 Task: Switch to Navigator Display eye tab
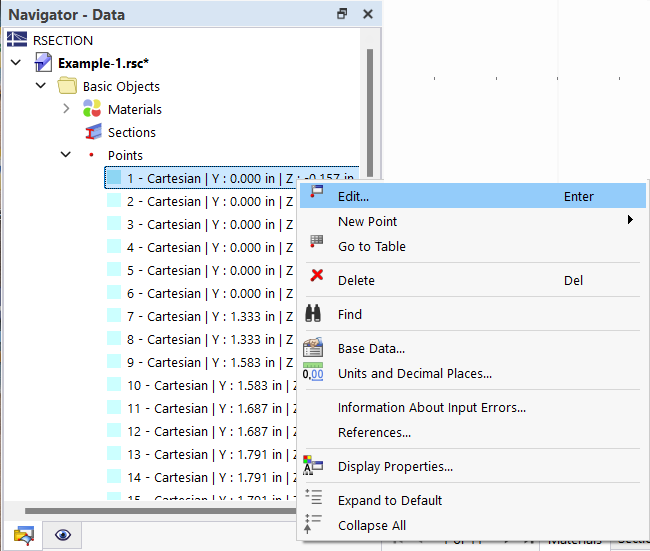[x=63, y=535]
